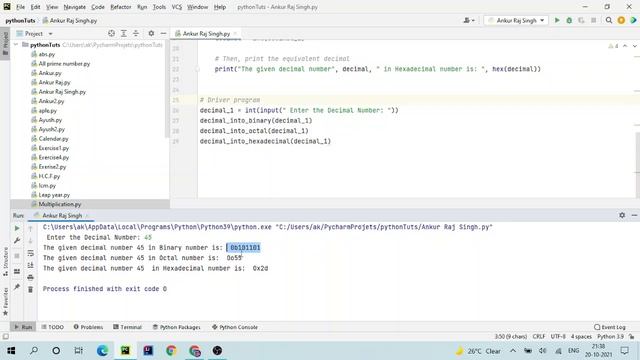Click Python 3.9 interpreter in status bar

(x=610, y=337)
